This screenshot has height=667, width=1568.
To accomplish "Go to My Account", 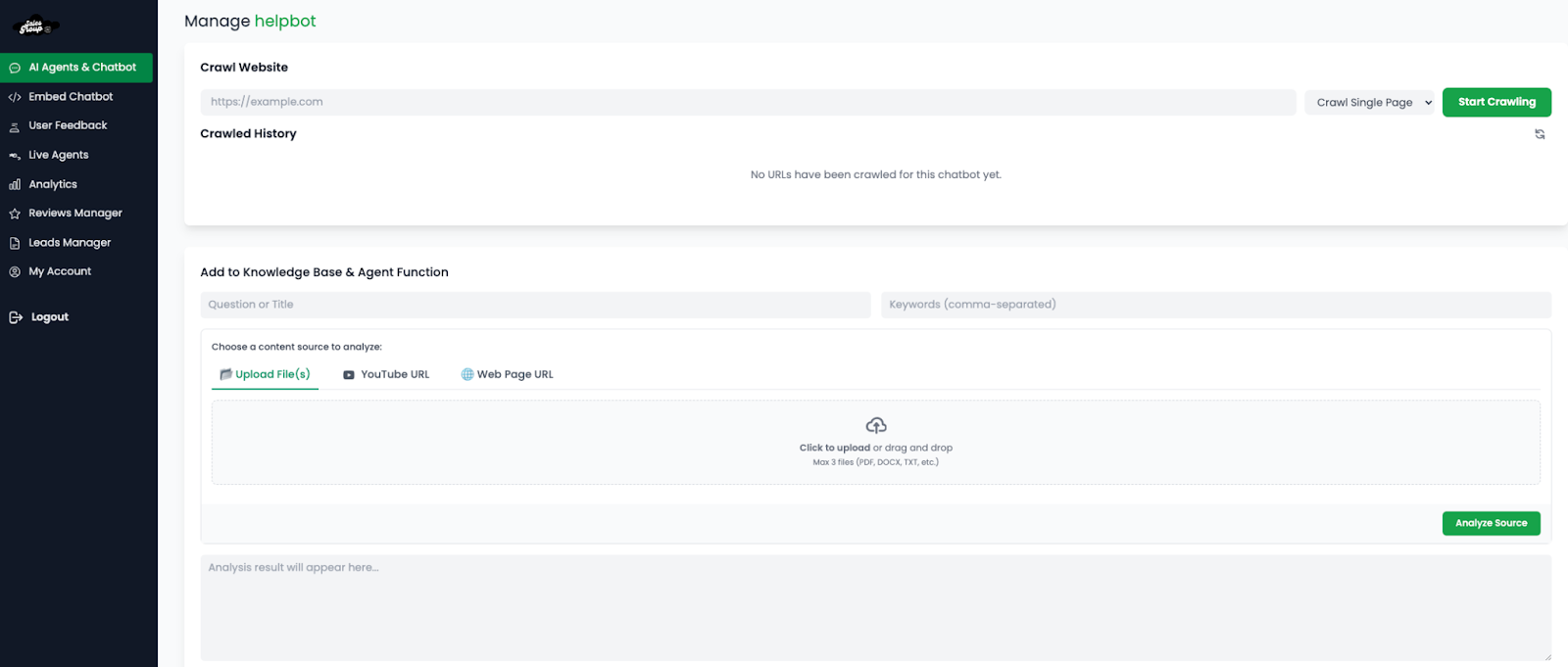I will (x=60, y=271).
